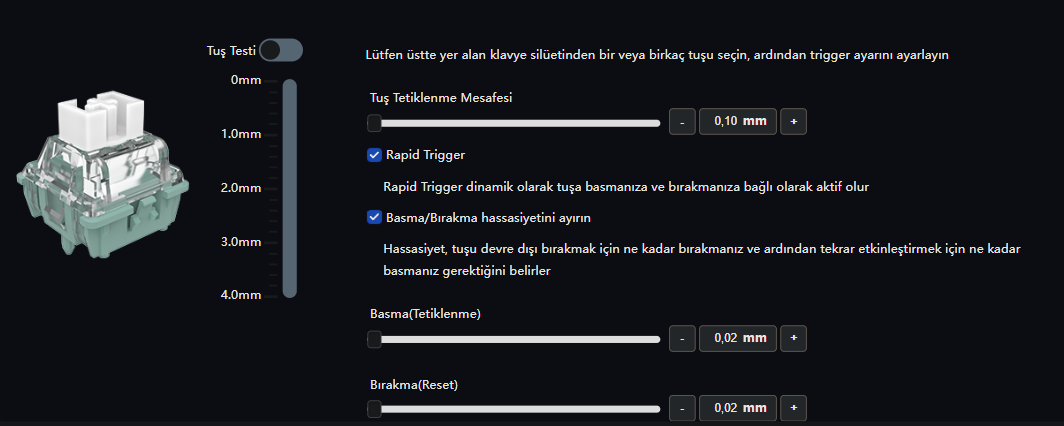Focus the Basma(Tetiklenme) 0,02 mm field
The width and height of the screenshot is (1064, 426).
click(x=738, y=339)
